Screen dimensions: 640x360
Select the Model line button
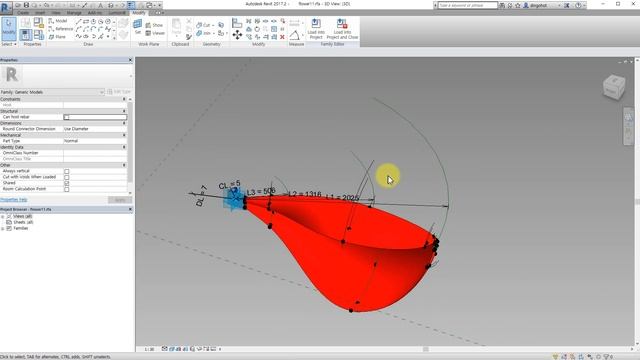pyautogui.click(x=58, y=21)
